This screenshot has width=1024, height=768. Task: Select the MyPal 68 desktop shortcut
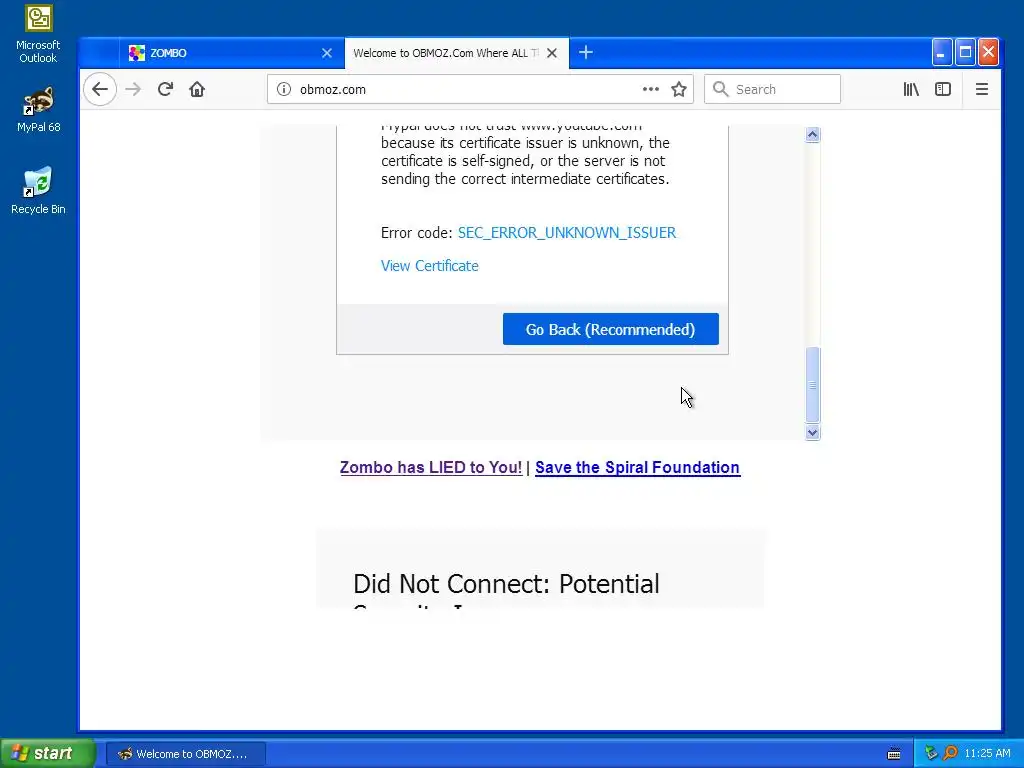click(38, 110)
